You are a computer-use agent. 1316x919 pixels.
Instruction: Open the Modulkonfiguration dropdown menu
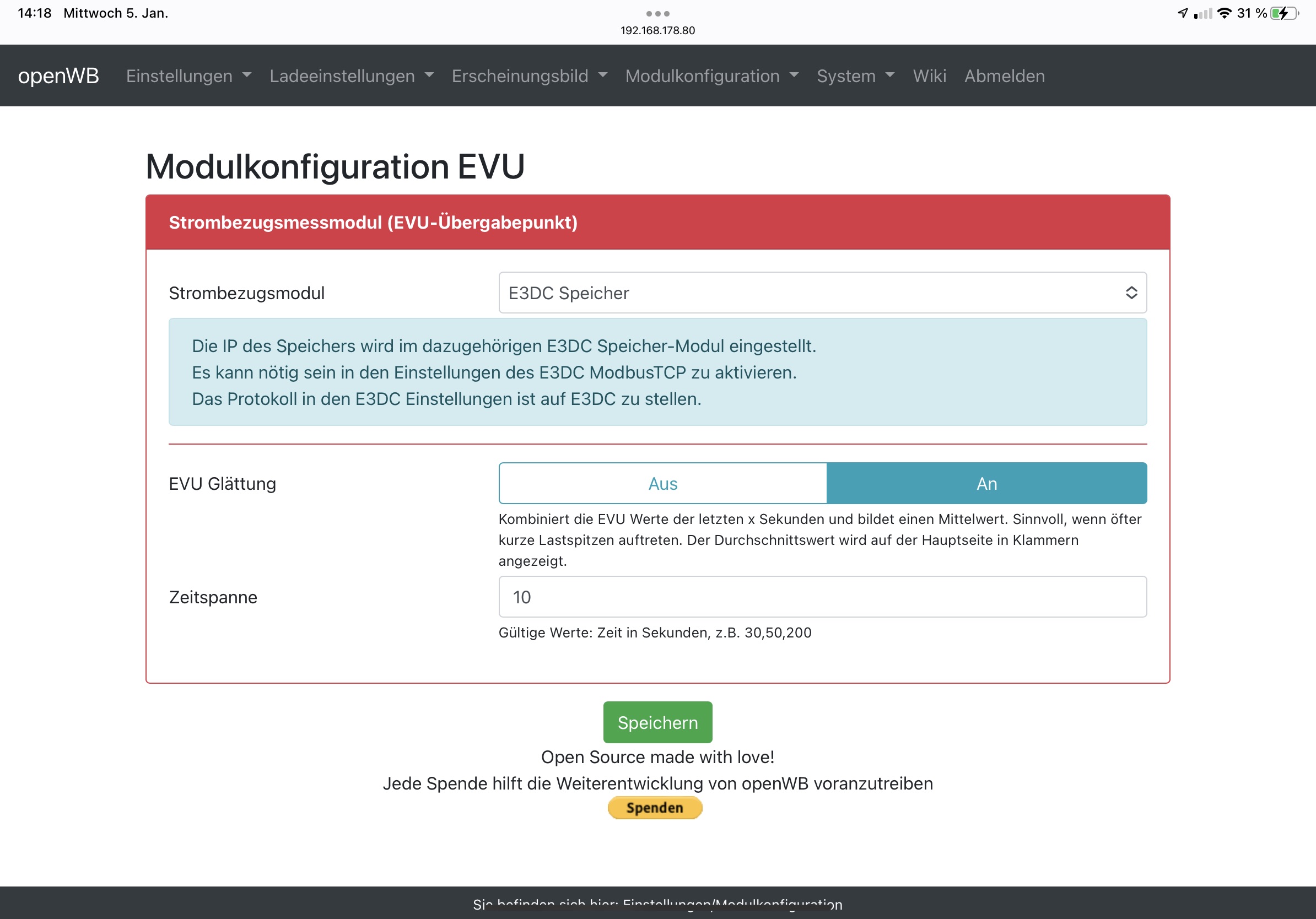[x=711, y=75]
